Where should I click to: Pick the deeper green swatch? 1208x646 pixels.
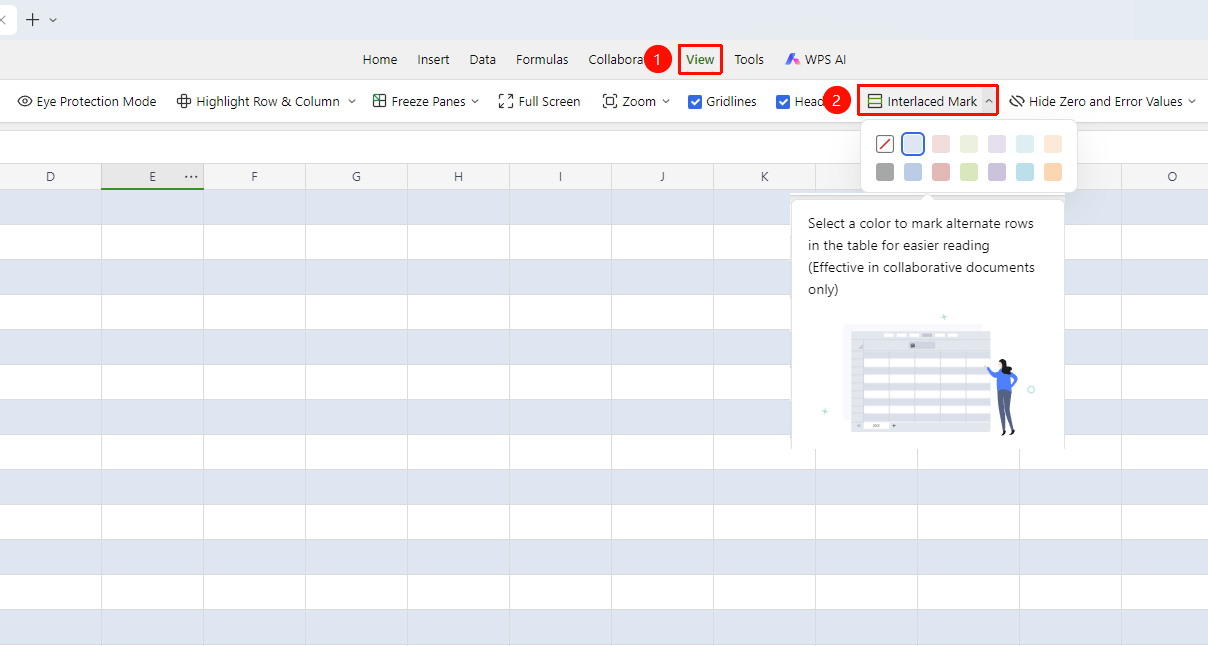pyautogui.click(x=969, y=172)
